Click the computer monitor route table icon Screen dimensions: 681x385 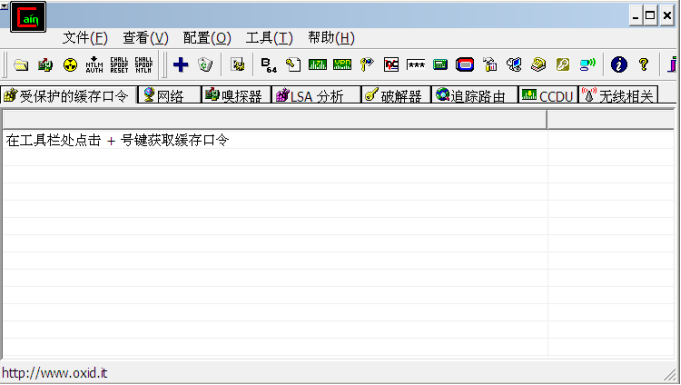[x=514, y=65]
